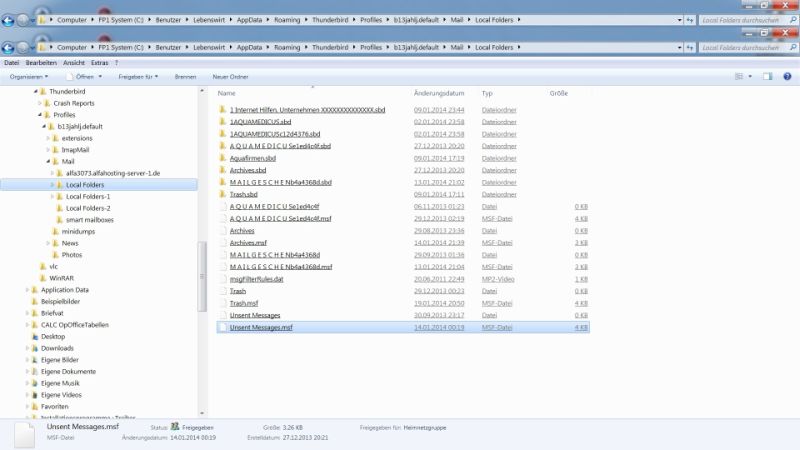The width and height of the screenshot is (800, 450).
Task: Select smart mailboxes folder in tree
Action: pyautogui.click(x=90, y=220)
